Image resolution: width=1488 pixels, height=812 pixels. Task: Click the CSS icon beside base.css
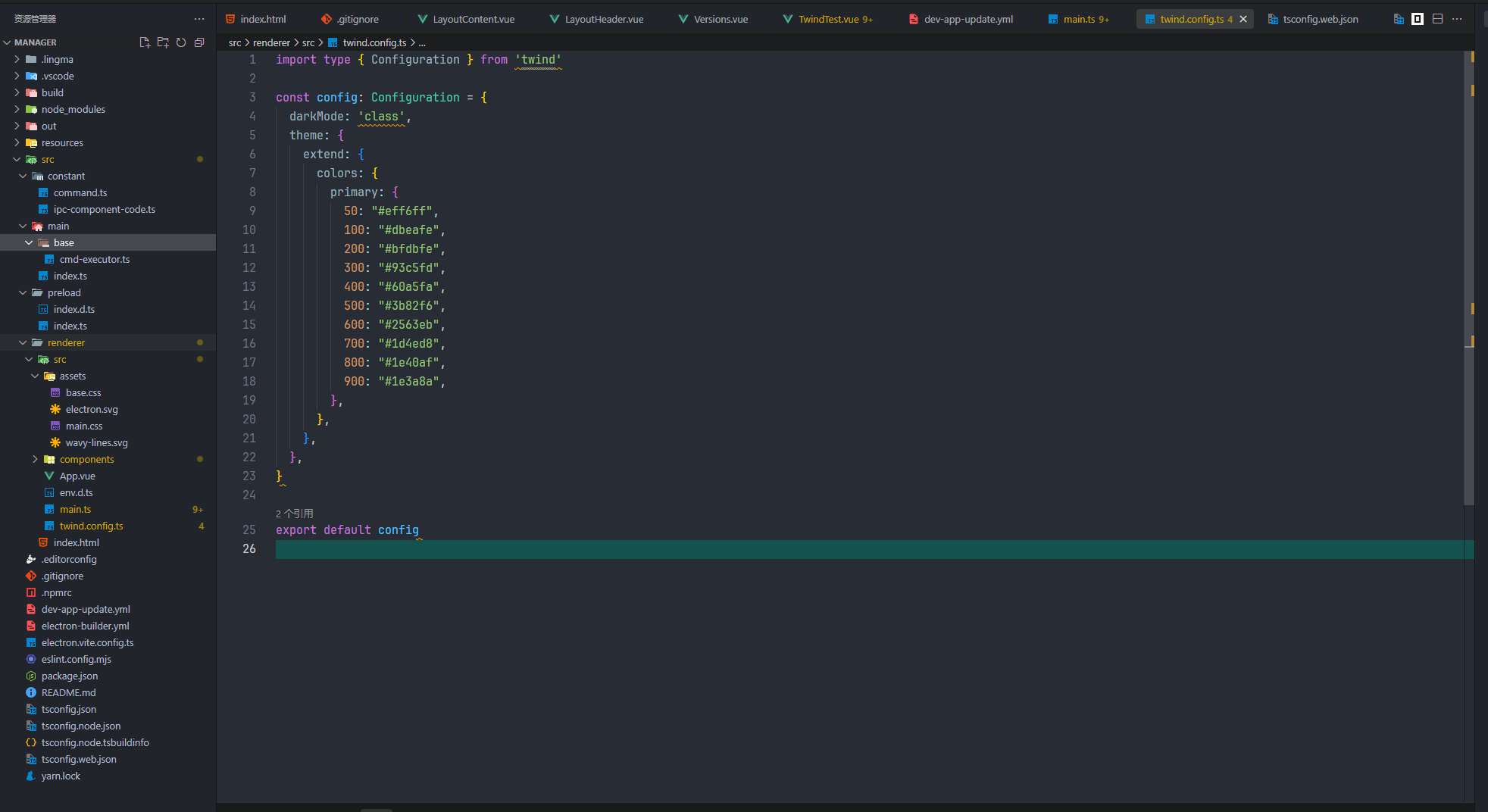pyautogui.click(x=55, y=392)
